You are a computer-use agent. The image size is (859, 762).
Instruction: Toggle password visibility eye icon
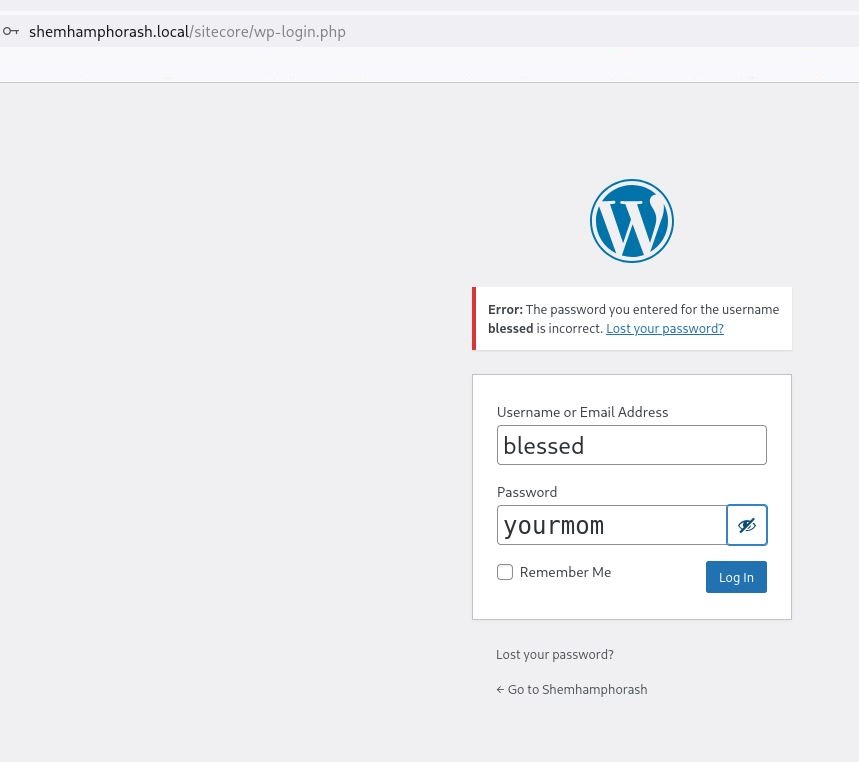pos(747,525)
